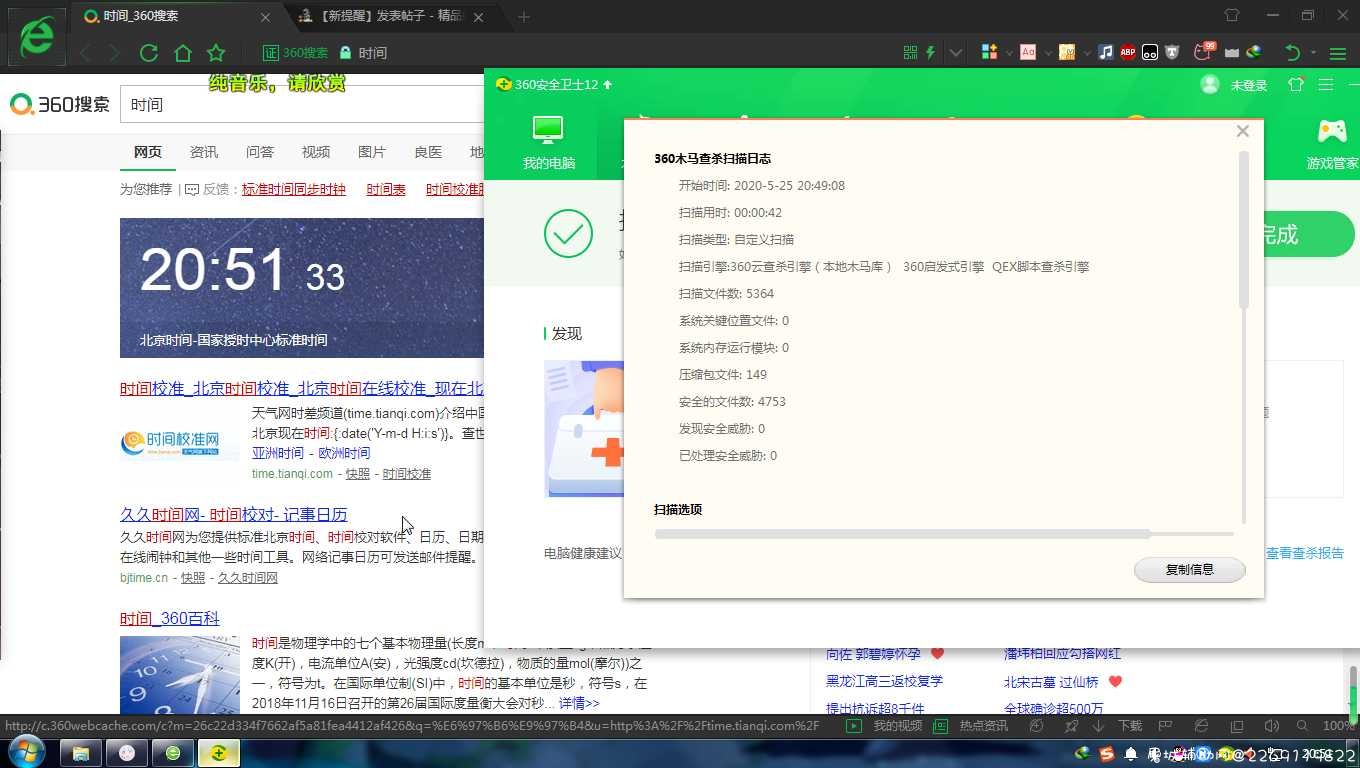Open the 360安全卫士 hamburger menu
The width and height of the screenshot is (1360, 768).
tap(1326, 85)
